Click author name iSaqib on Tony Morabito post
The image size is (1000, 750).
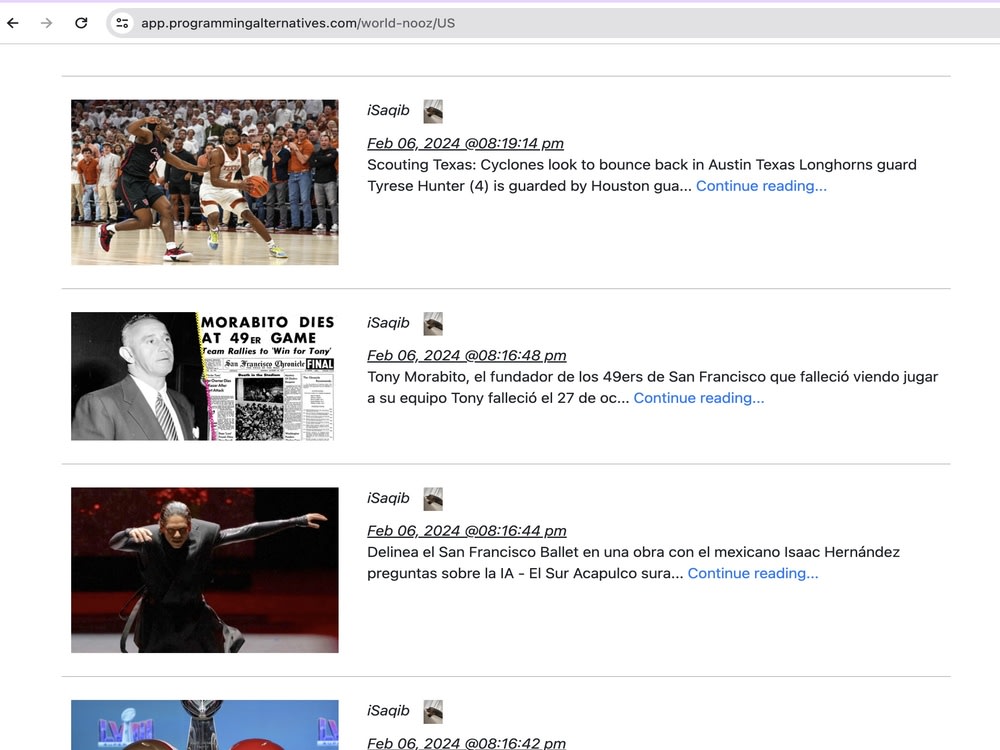coord(388,323)
